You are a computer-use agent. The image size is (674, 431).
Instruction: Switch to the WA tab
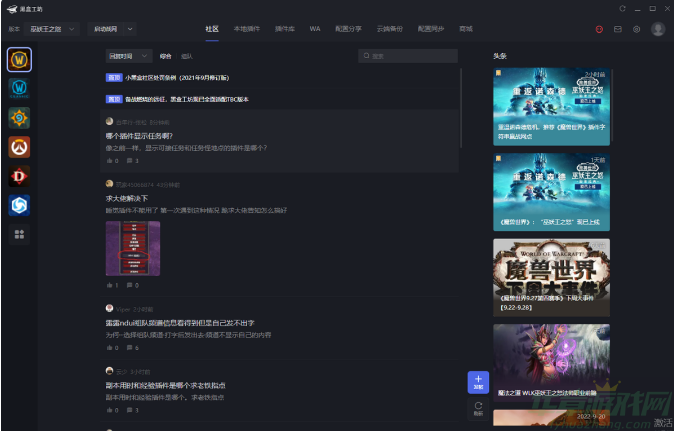315,29
